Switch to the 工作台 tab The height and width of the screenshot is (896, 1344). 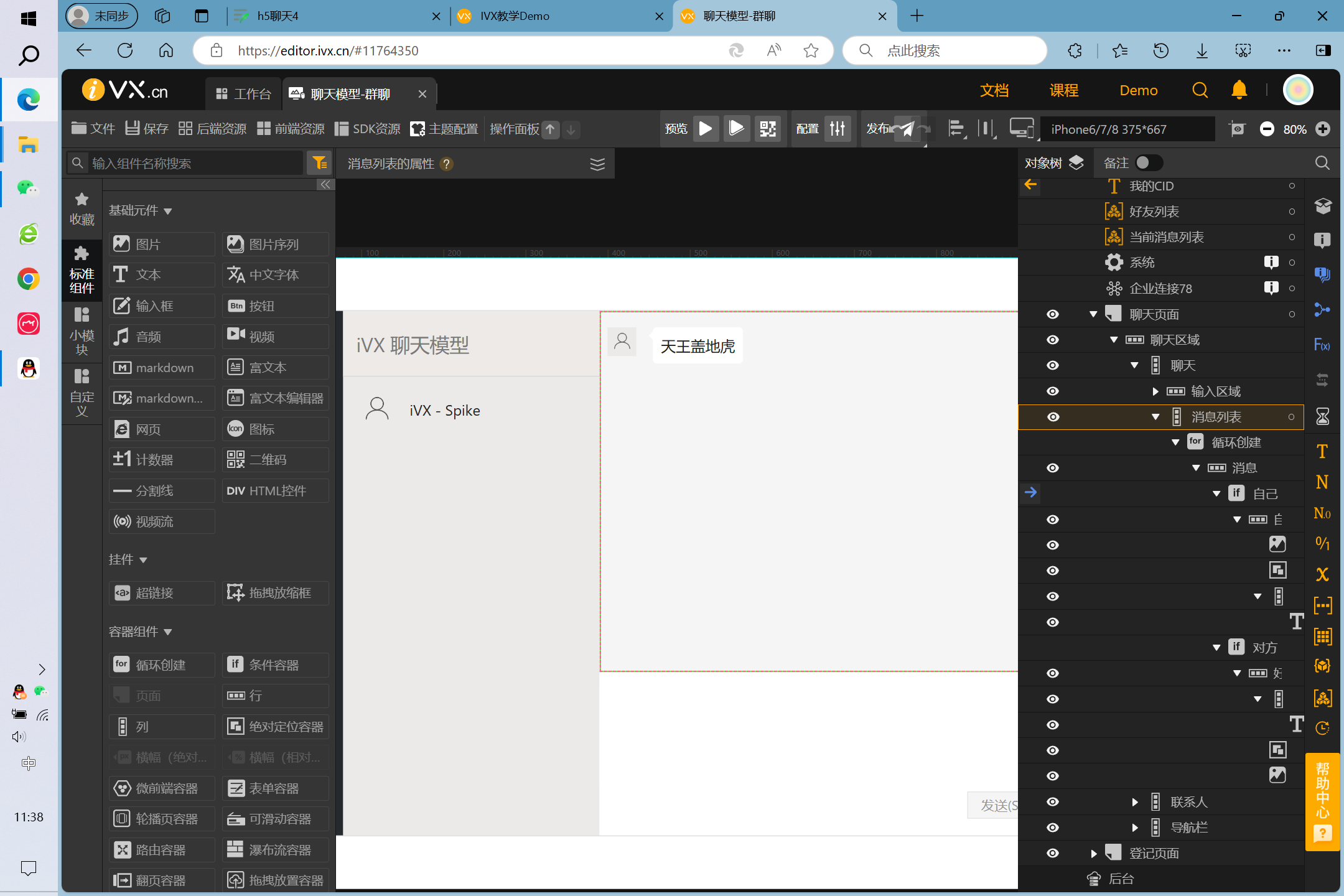[243, 94]
